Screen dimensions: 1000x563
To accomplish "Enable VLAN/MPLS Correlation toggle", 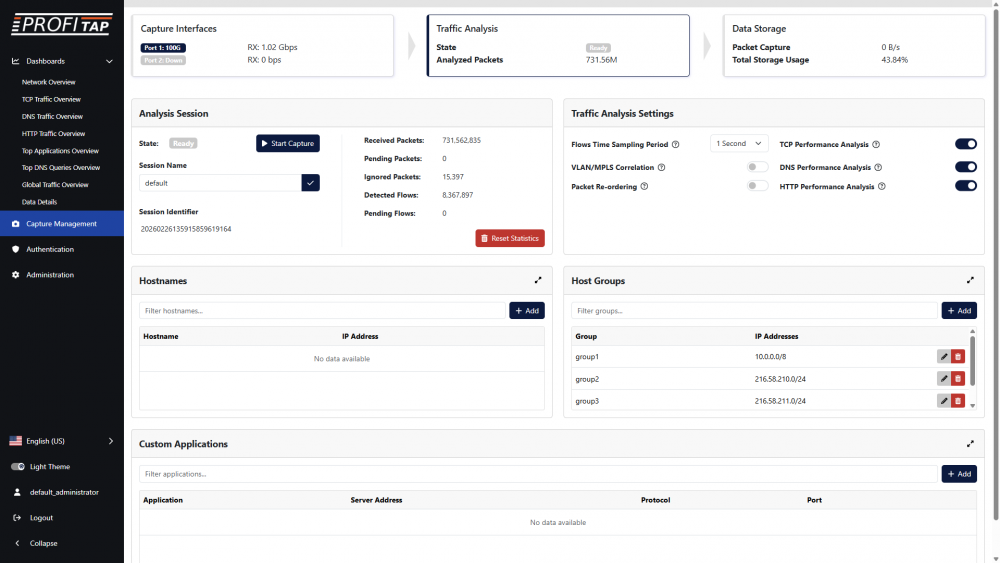I will [758, 167].
